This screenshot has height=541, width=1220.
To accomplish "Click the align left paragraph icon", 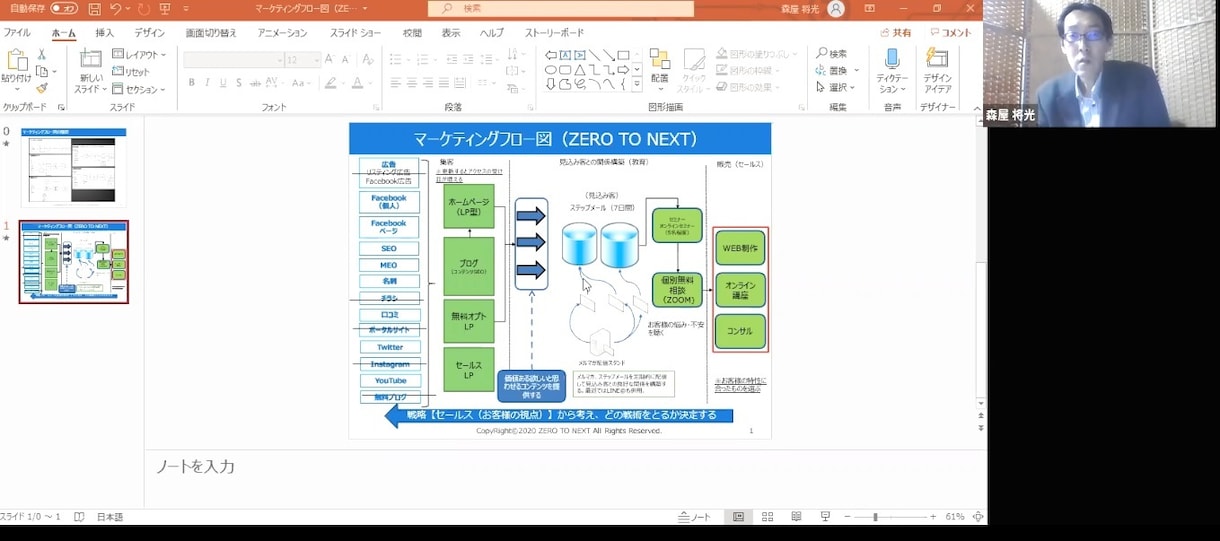I will 395,83.
